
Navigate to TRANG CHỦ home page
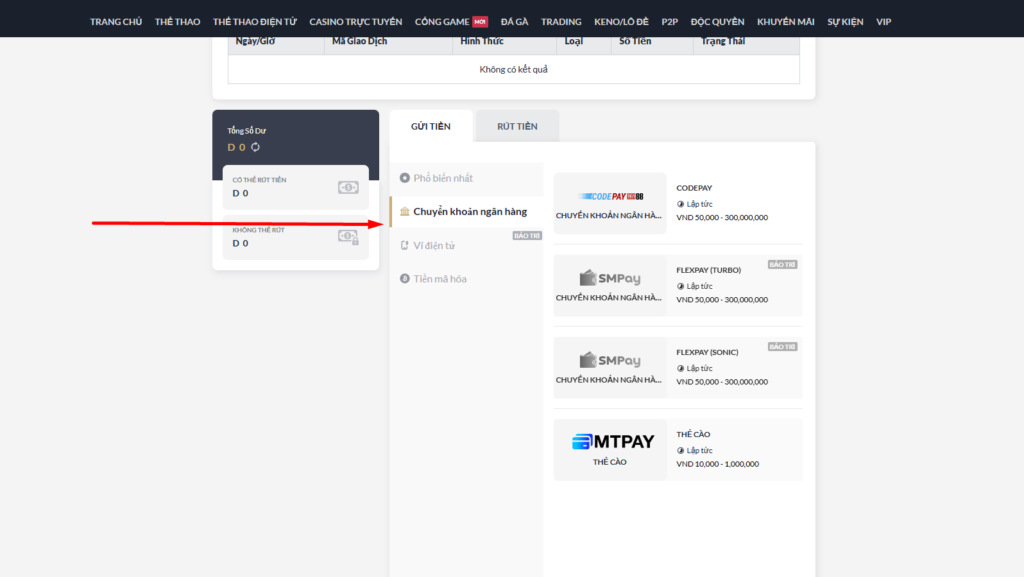(x=116, y=21)
